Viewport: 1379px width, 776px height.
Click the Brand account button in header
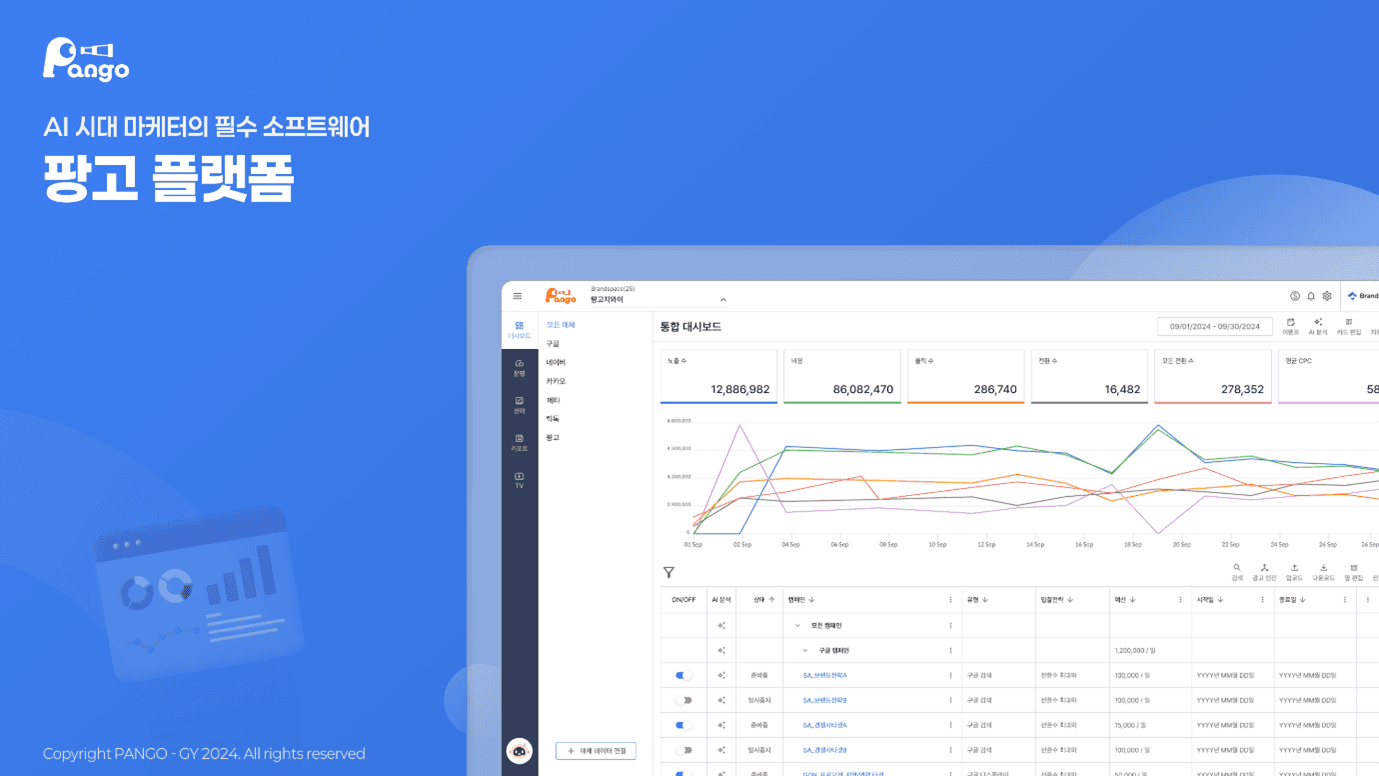[x=1362, y=296]
